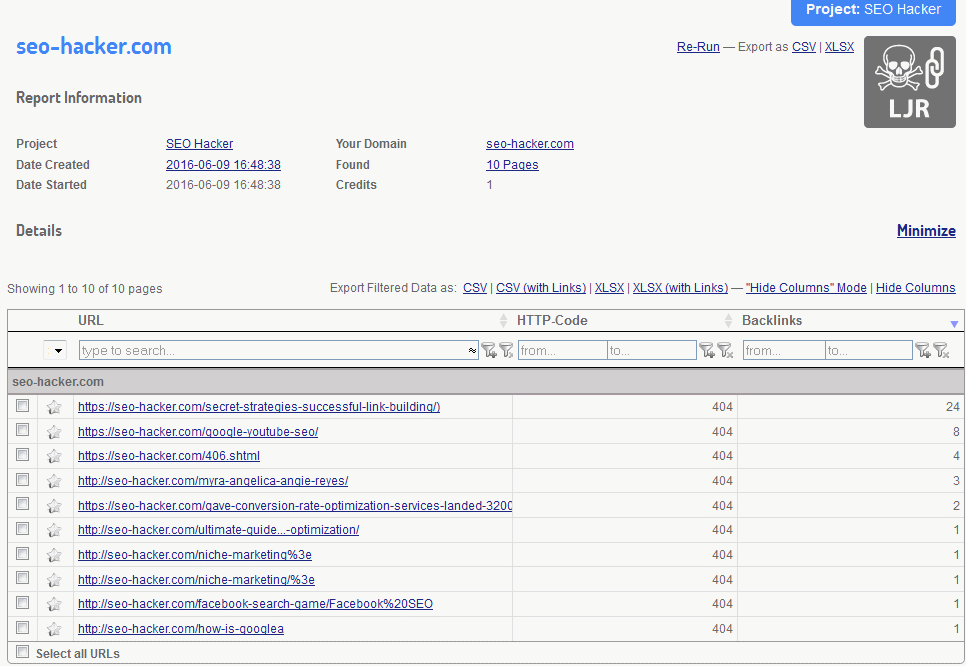Apply the URL column filter funnel
The width and height of the screenshot is (966, 666).
point(488,350)
